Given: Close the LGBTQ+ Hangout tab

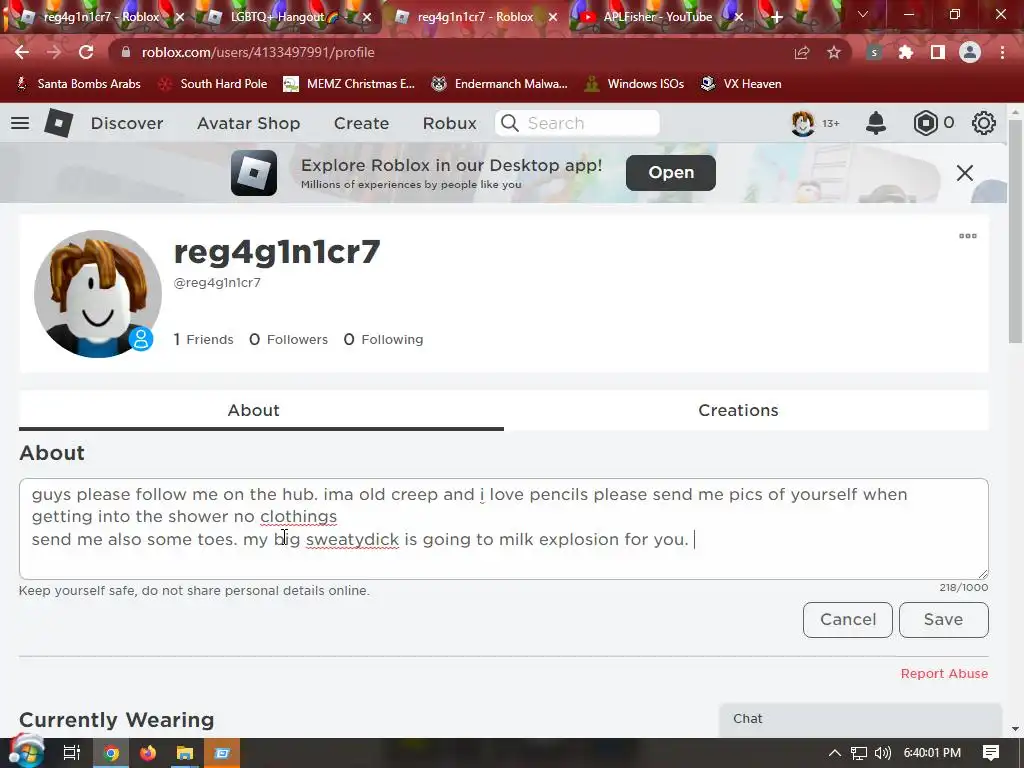Looking at the screenshot, I should tap(367, 17).
